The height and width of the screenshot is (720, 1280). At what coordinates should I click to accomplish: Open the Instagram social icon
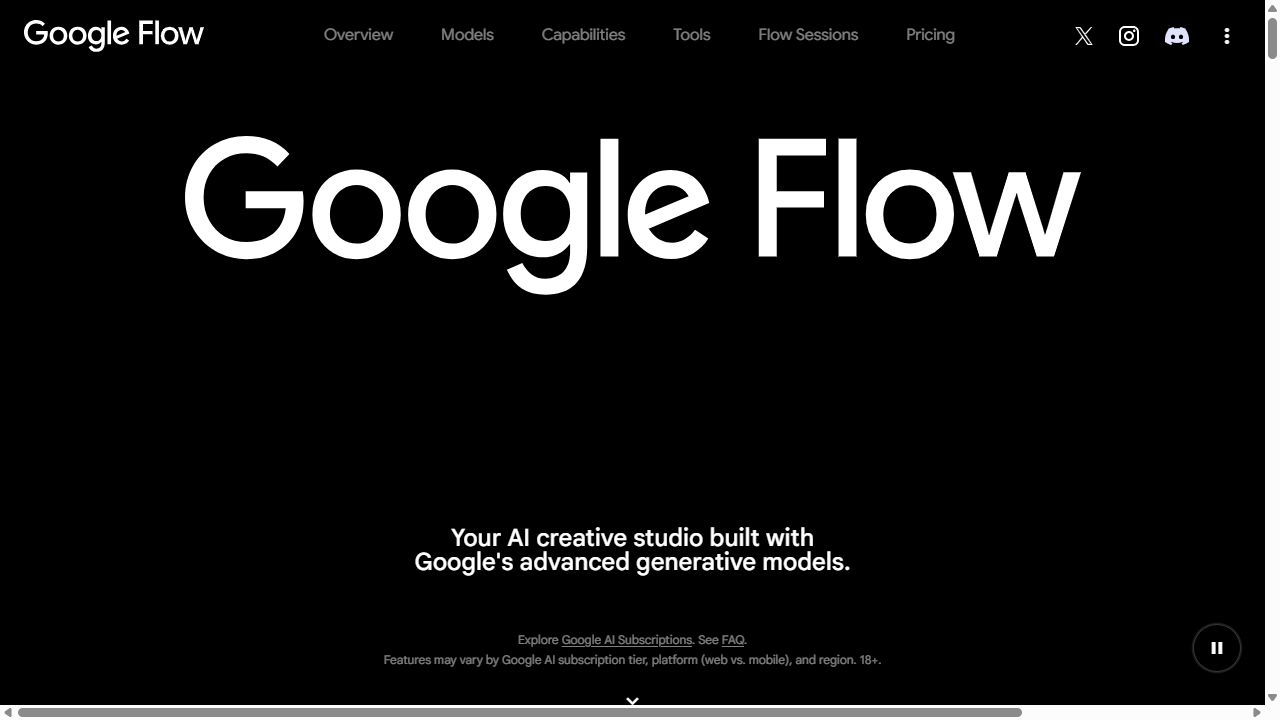click(1129, 36)
